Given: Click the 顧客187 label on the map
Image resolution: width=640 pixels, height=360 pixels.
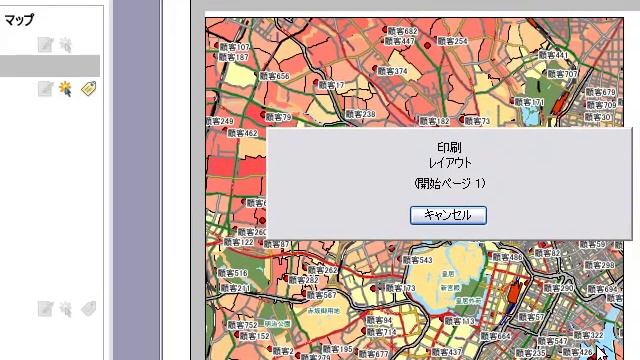Looking at the screenshot, I should (x=233, y=57).
